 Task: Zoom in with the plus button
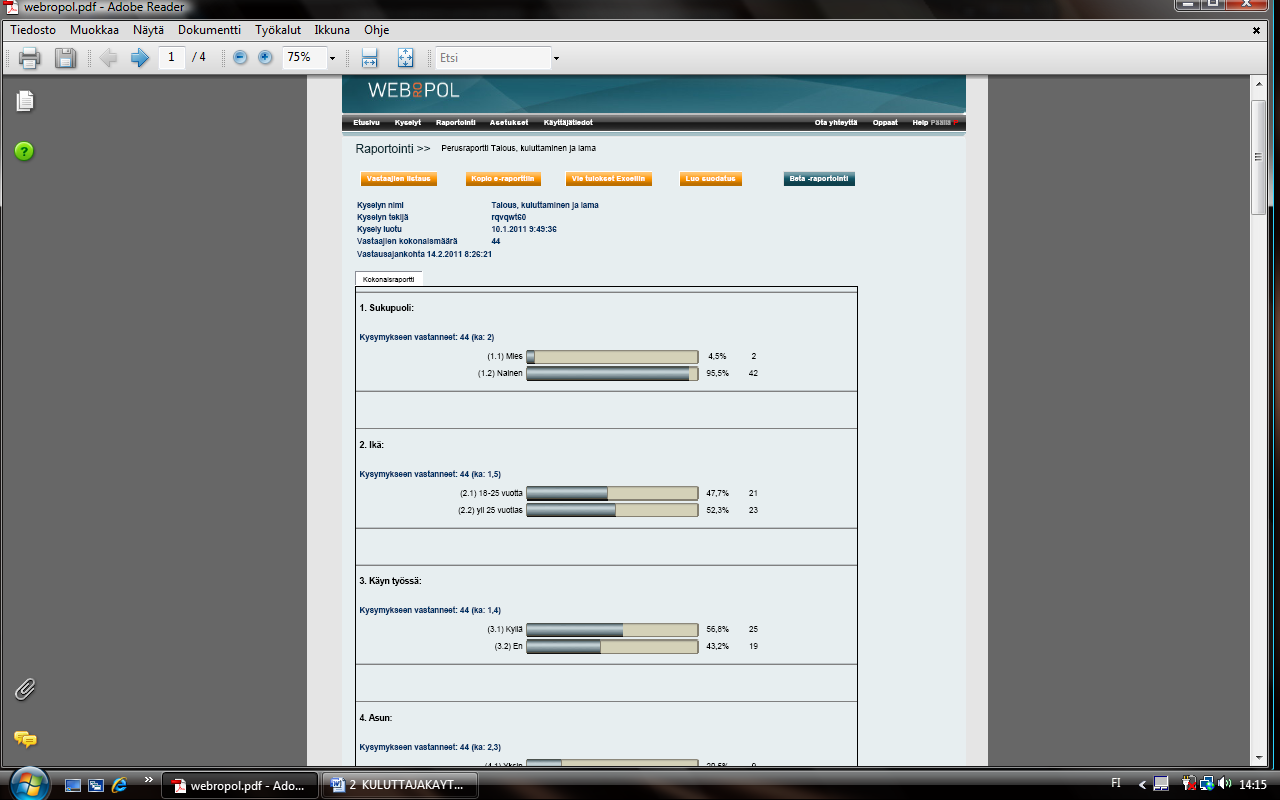click(265, 58)
